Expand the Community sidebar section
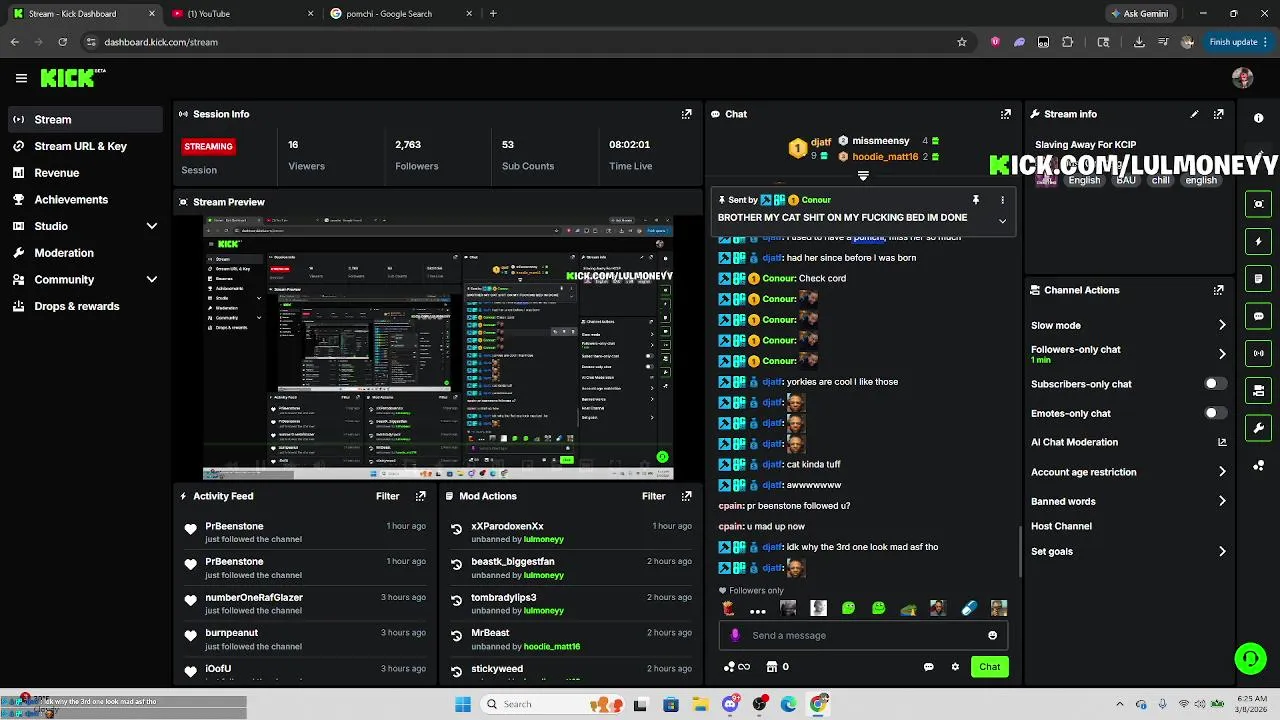Image resolution: width=1280 pixels, height=720 pixels. point(152,280)
